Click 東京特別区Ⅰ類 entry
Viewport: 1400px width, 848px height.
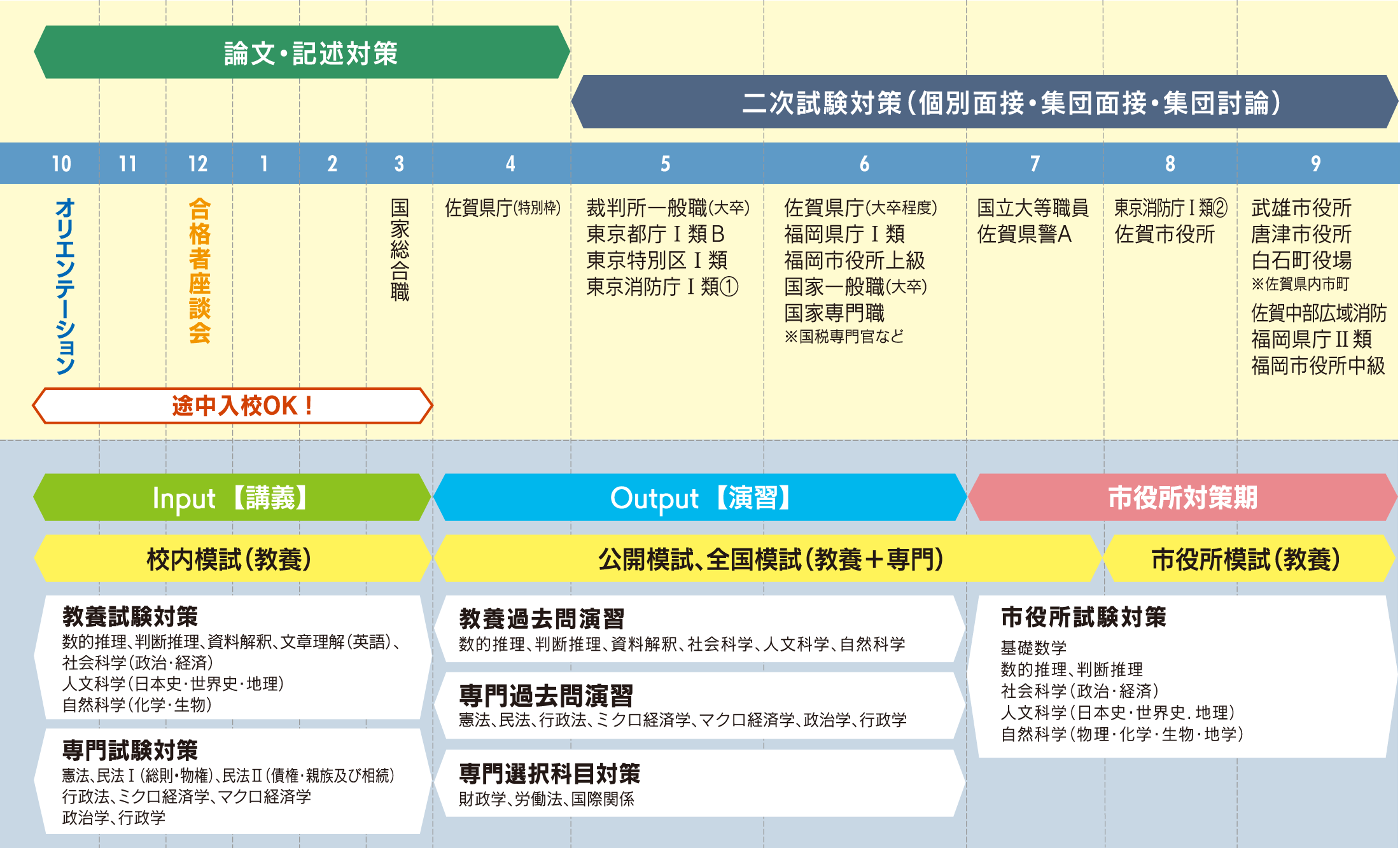(x=657, y=260)
